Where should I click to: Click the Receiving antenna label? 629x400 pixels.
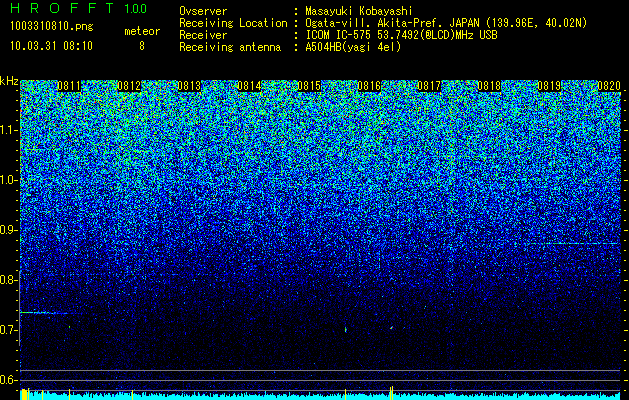point(230,47)
